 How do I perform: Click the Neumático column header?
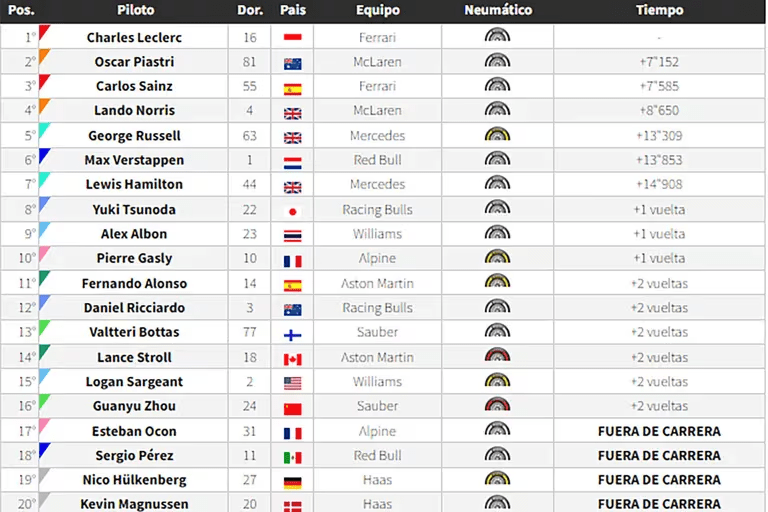(x=498, y=11)
